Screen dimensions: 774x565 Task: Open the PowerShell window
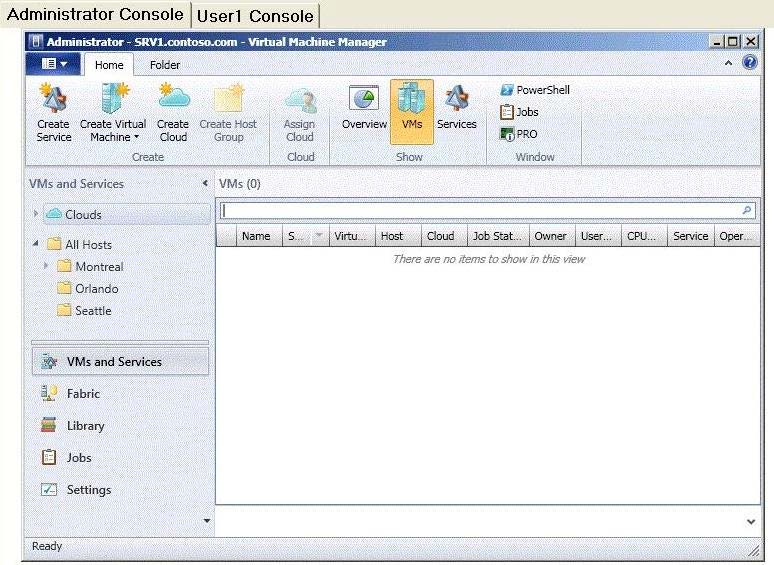pos(535,90)
